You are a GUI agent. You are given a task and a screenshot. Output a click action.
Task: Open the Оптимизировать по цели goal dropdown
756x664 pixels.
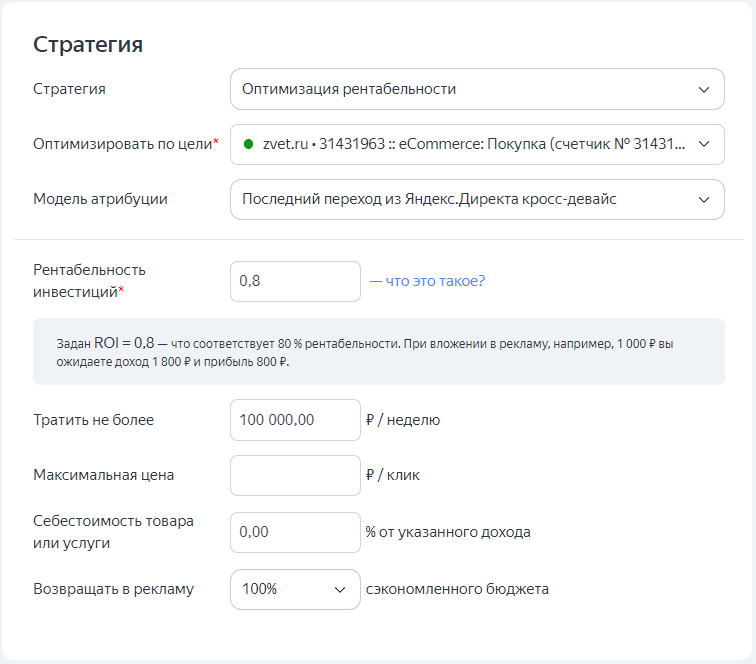(x=477, y=144)
